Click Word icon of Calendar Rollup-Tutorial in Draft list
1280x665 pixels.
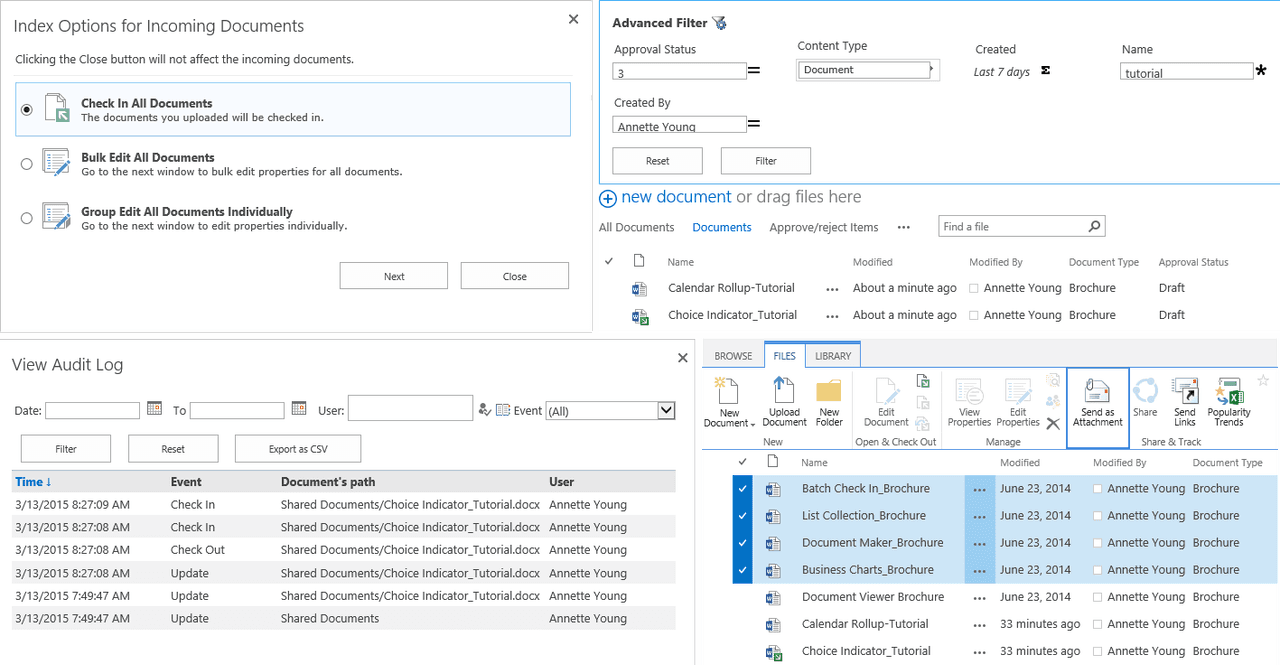tap(640, 289)
